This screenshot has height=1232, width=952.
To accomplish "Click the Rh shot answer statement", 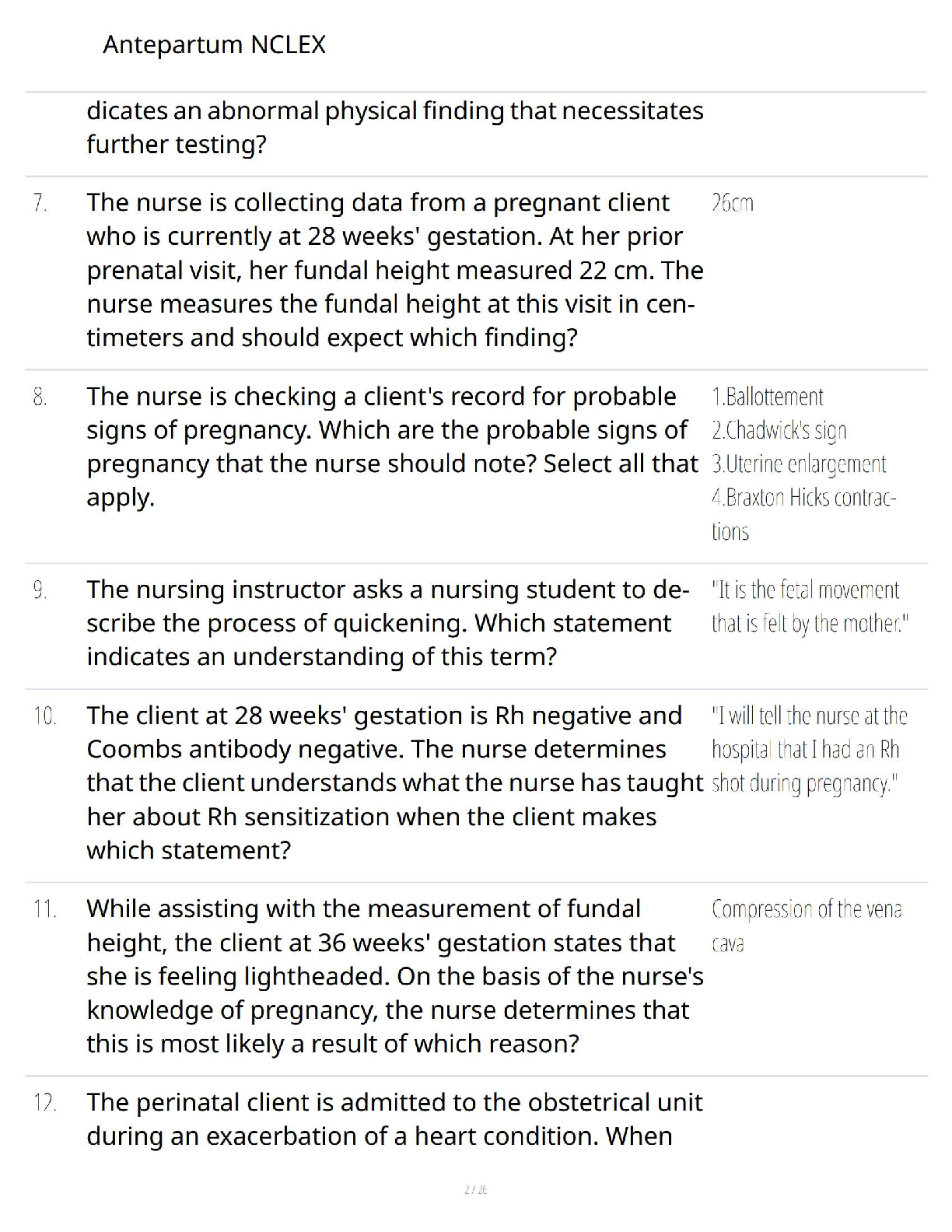I will [x=809, y=749].
